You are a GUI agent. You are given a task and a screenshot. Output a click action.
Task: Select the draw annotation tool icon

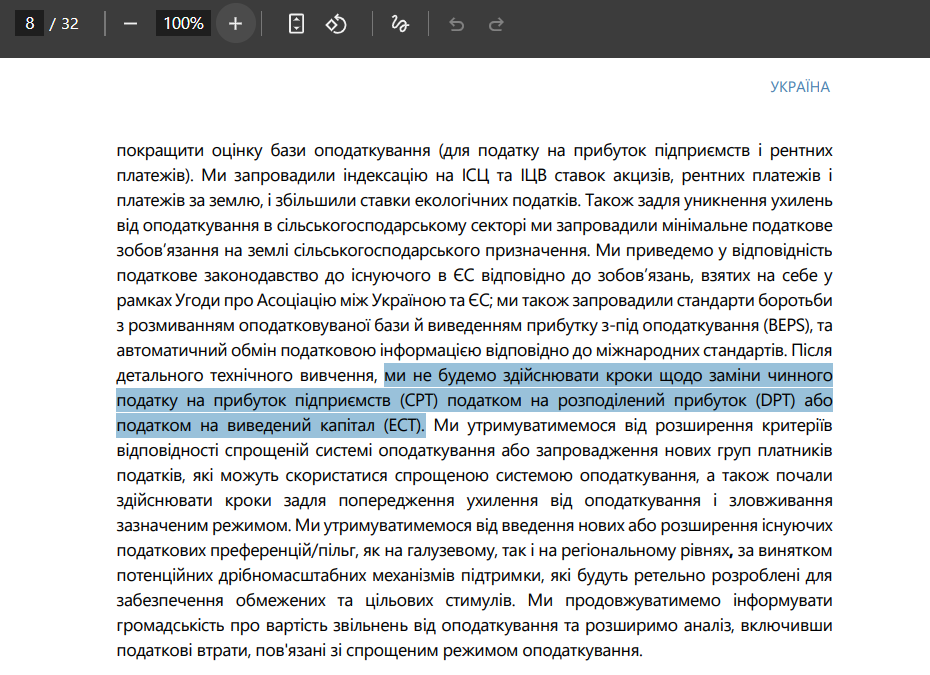tap(400, 24)
